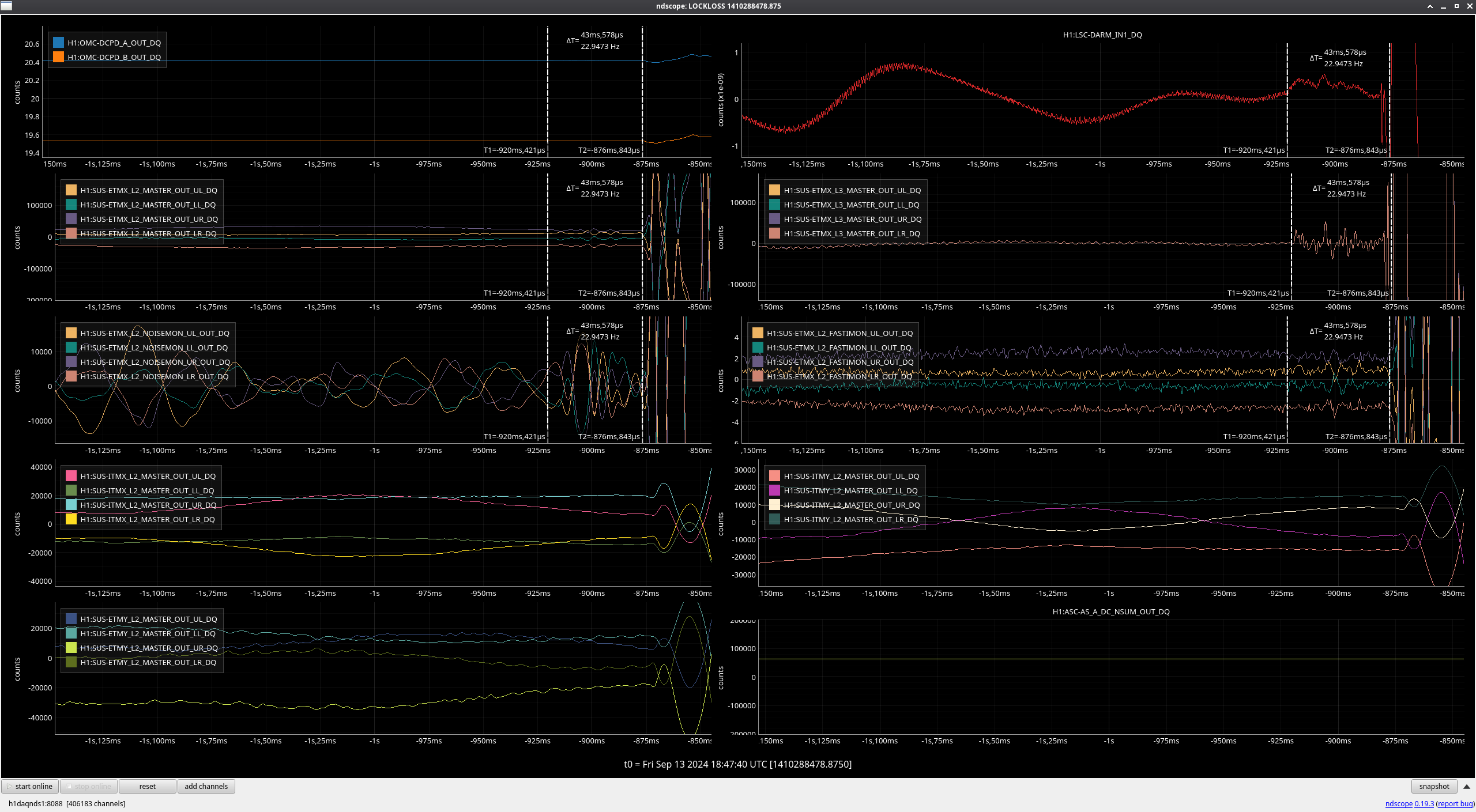Click the H1:LSC-DARM_IN1_DQ plot title
Screen dimensions: 1476x812
pos(1102,35)
